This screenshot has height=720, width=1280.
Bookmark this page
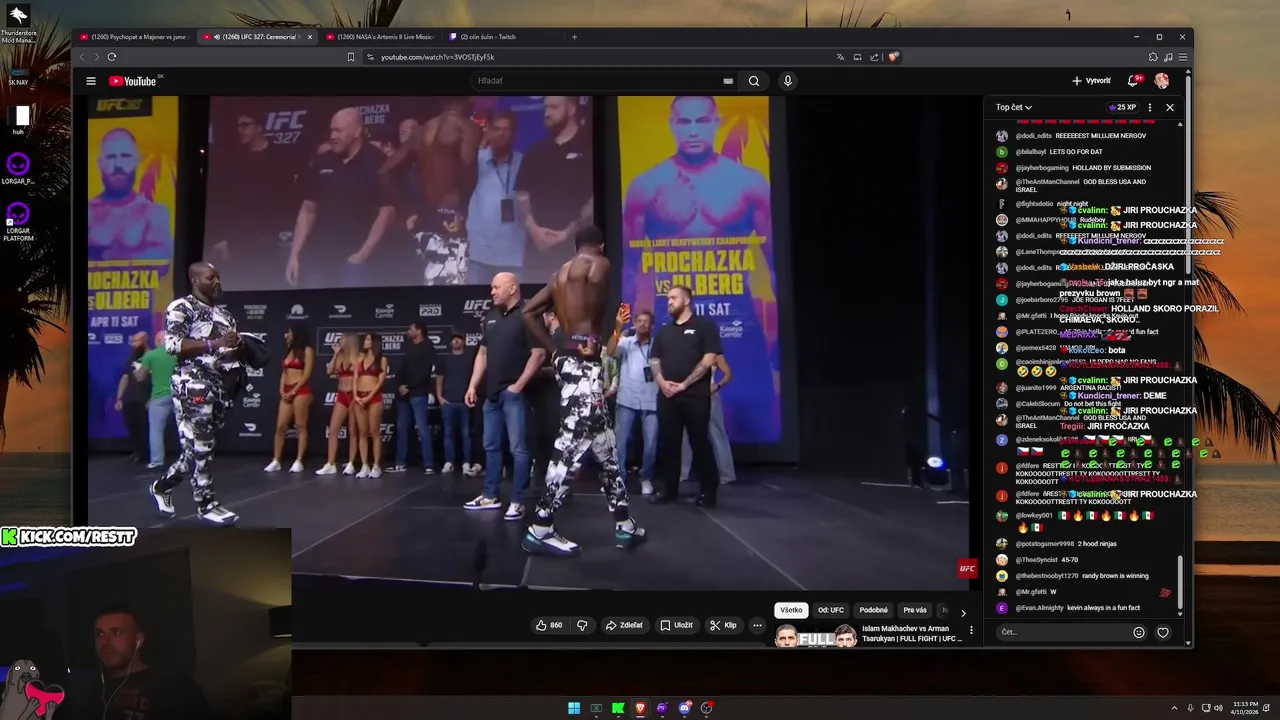351,57
